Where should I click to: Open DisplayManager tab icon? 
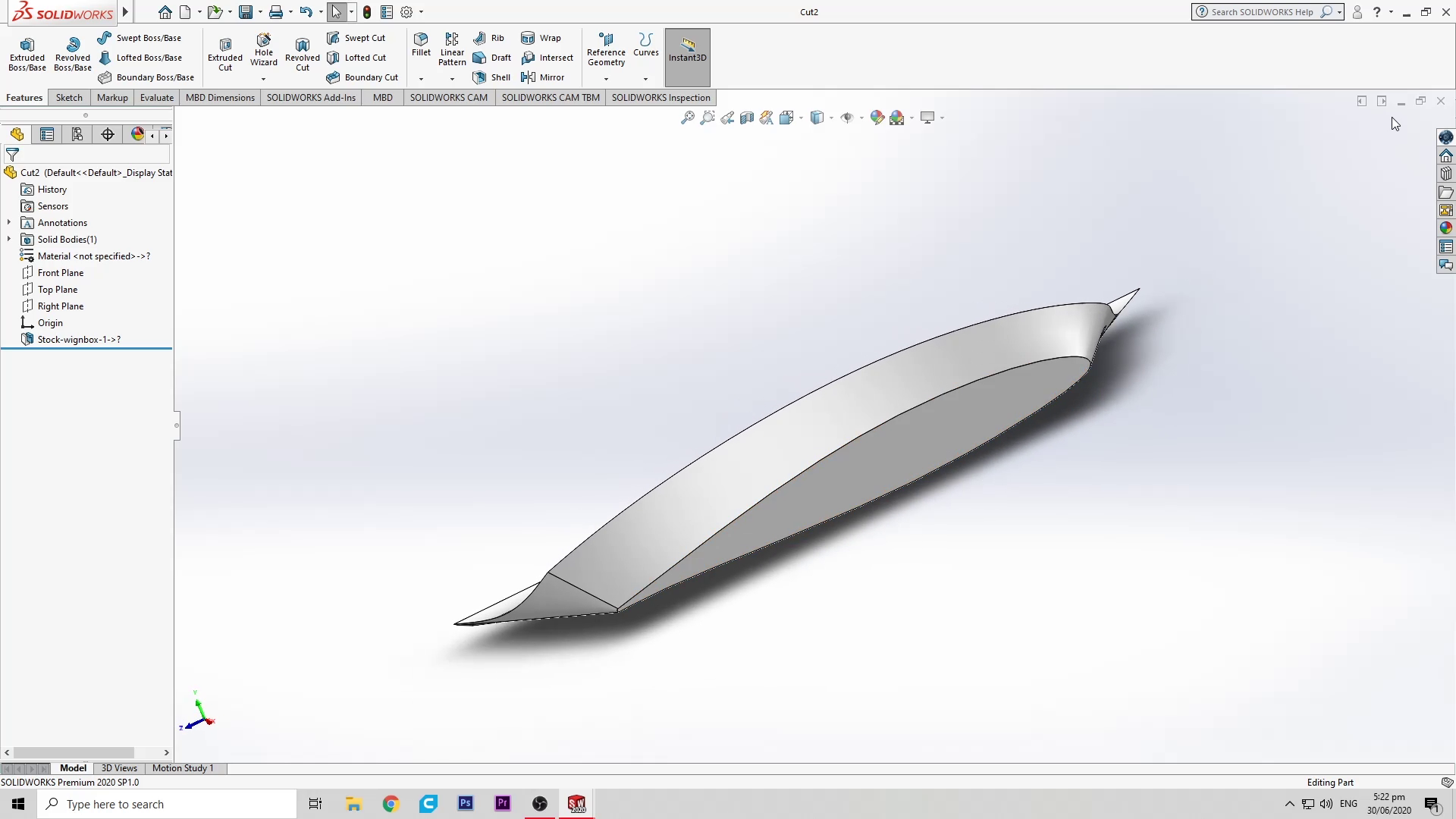(137, 134)
